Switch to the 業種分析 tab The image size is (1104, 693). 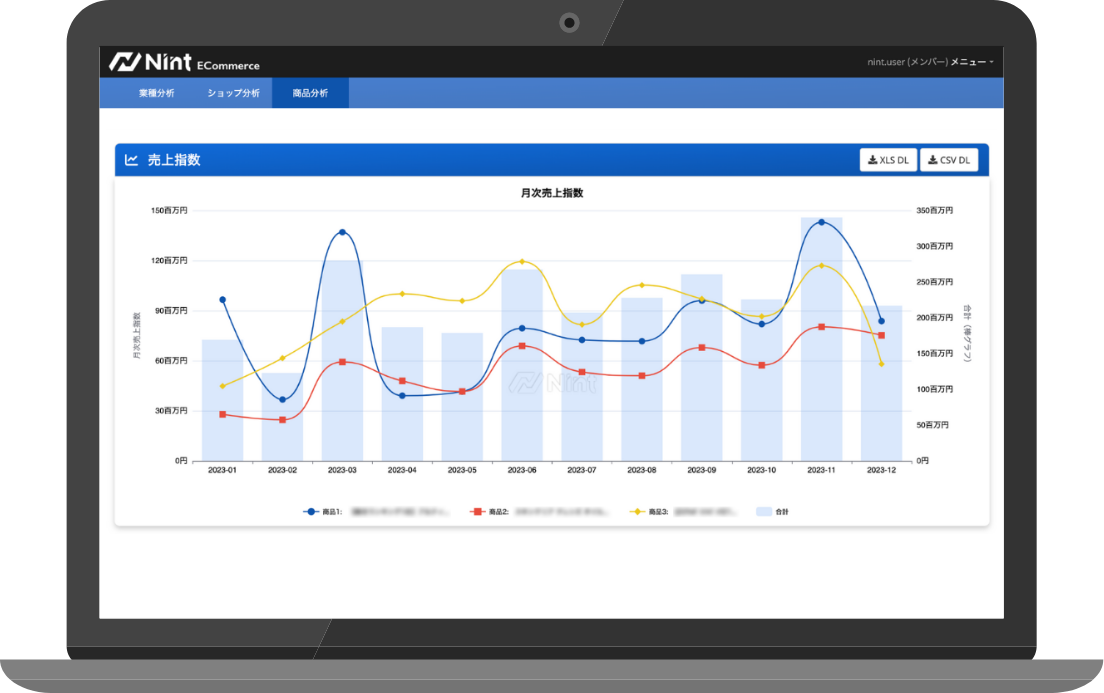click(156, 93)
